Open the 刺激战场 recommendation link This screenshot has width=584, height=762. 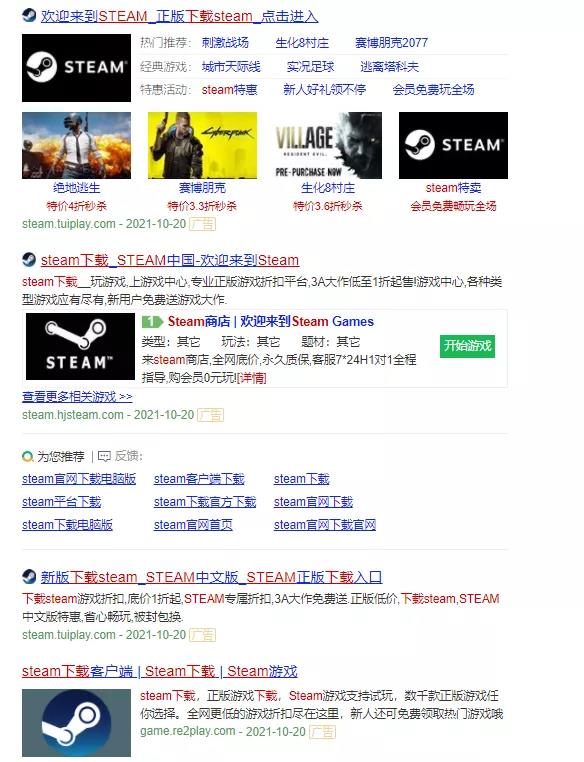(225, 43)
